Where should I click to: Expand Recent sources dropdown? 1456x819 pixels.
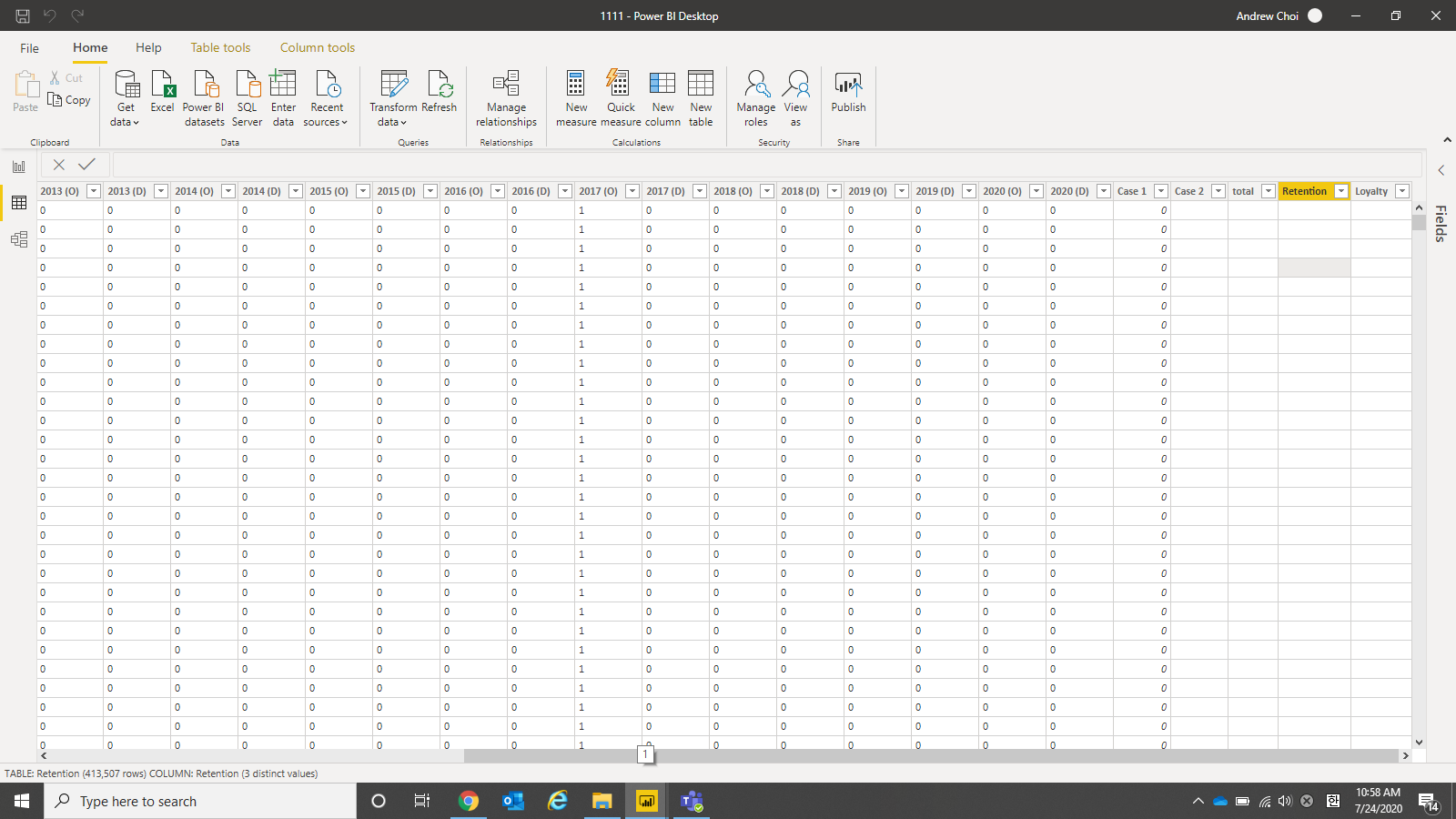(x=326, y=98)
